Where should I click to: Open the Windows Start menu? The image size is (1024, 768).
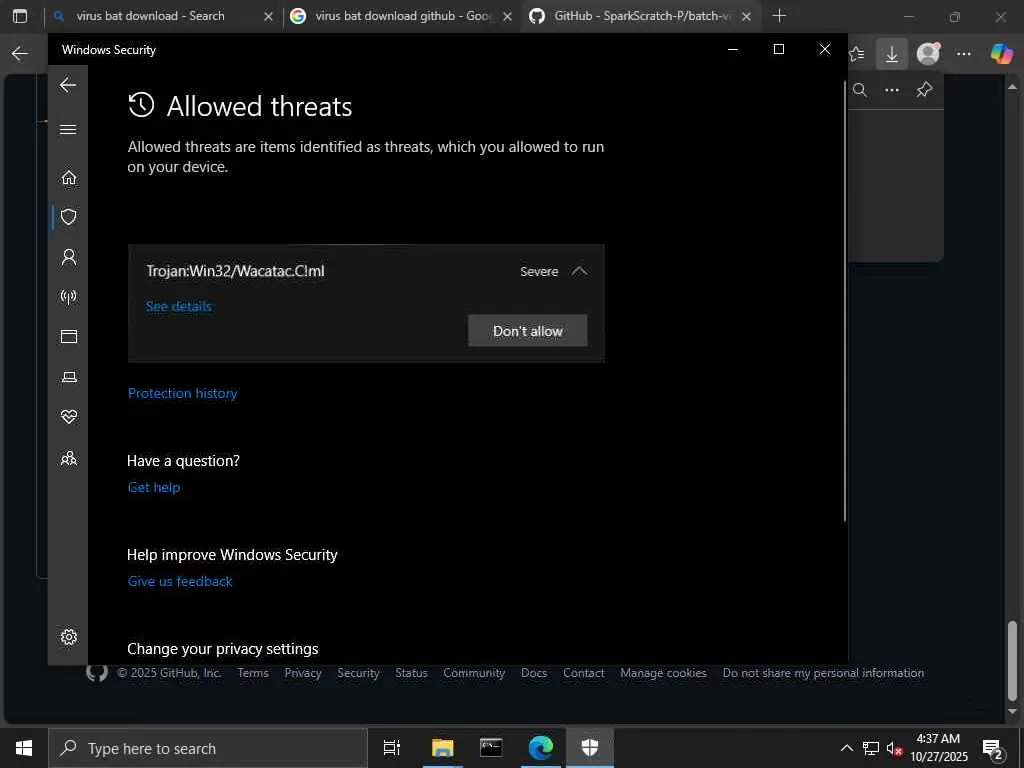(x=24, y=748)
